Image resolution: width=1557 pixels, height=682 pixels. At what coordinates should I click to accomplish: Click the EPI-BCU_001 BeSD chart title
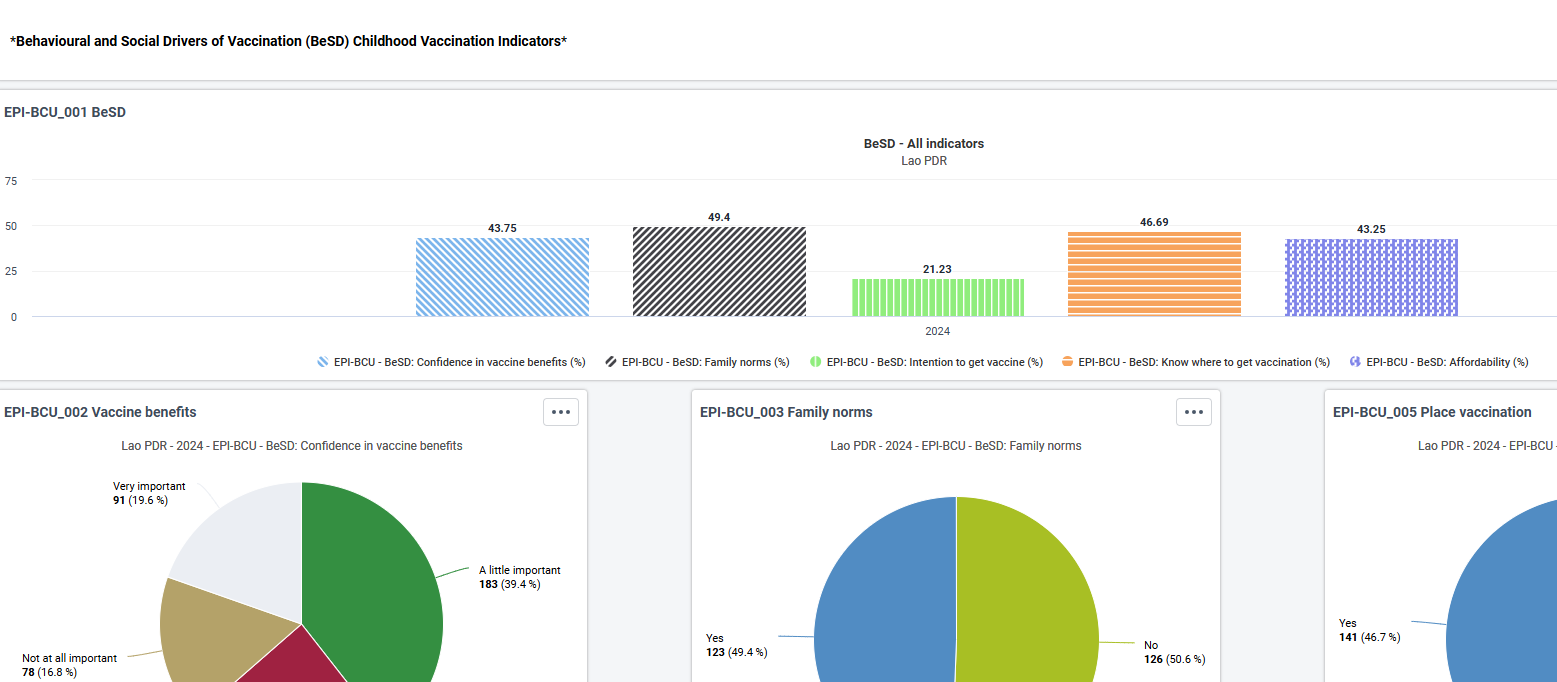tap(65, 113)
